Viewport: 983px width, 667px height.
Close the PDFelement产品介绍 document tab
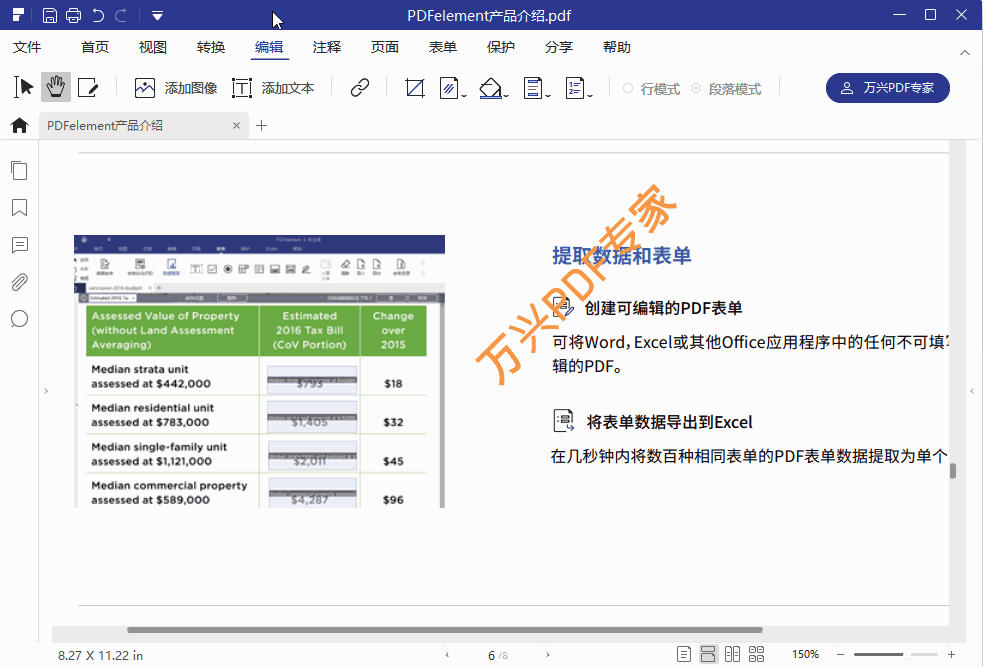point(236,125)
